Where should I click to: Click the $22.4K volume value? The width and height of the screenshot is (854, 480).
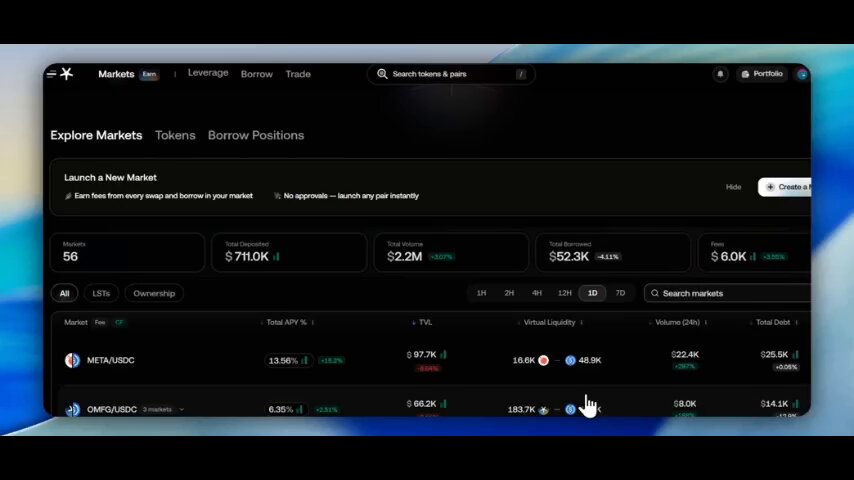[x=685, y=355]
